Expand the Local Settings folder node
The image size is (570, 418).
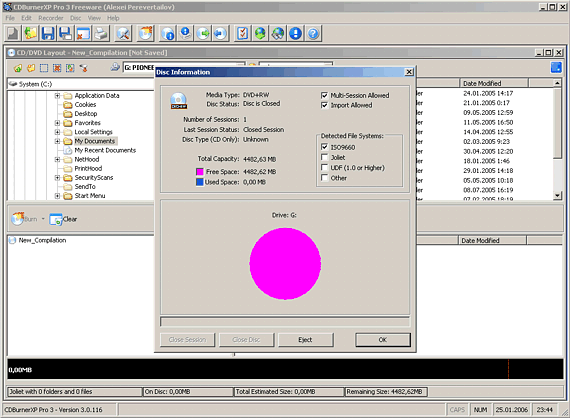(57, 132)
